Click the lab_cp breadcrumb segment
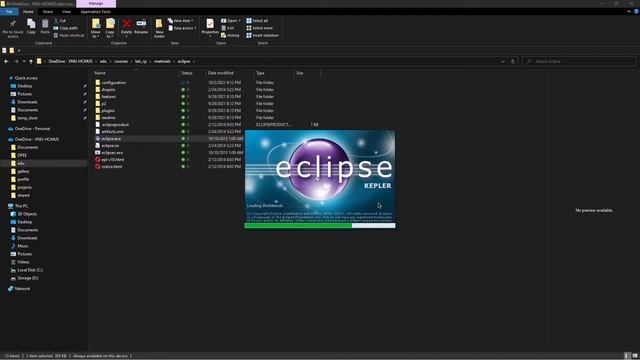 pos(141,61)
